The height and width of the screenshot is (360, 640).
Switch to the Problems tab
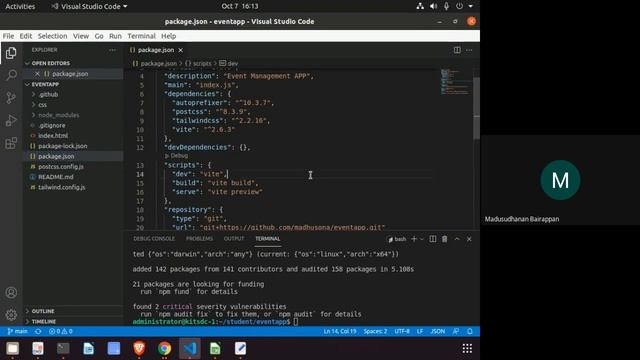199,239
